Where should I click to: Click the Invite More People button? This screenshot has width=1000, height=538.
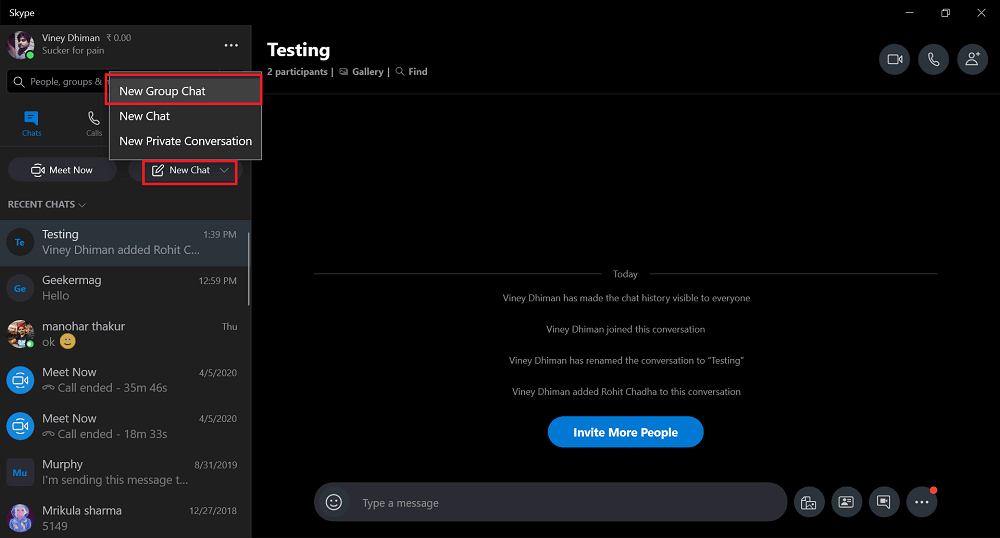click(626, 432)
